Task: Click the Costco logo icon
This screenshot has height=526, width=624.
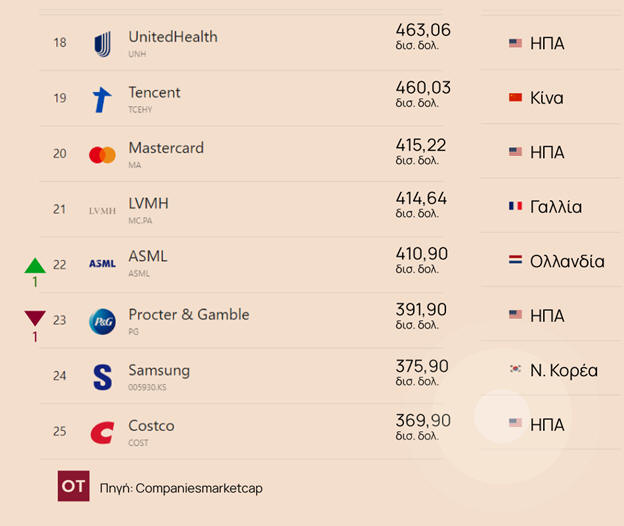Action: point(102,432)
